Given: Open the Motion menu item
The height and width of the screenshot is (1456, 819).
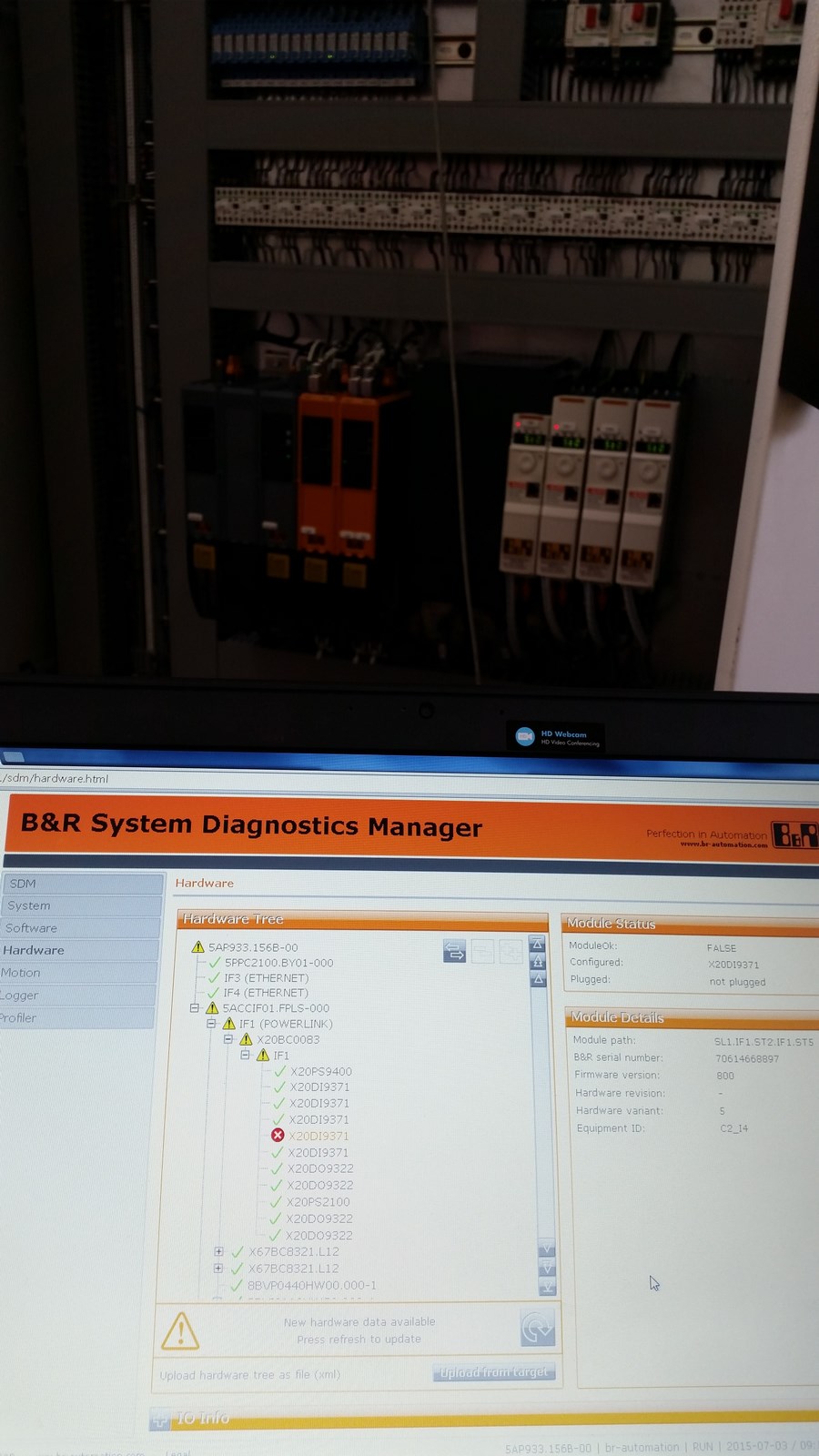Looking at the screenshot, I should (x=77, y=973).
